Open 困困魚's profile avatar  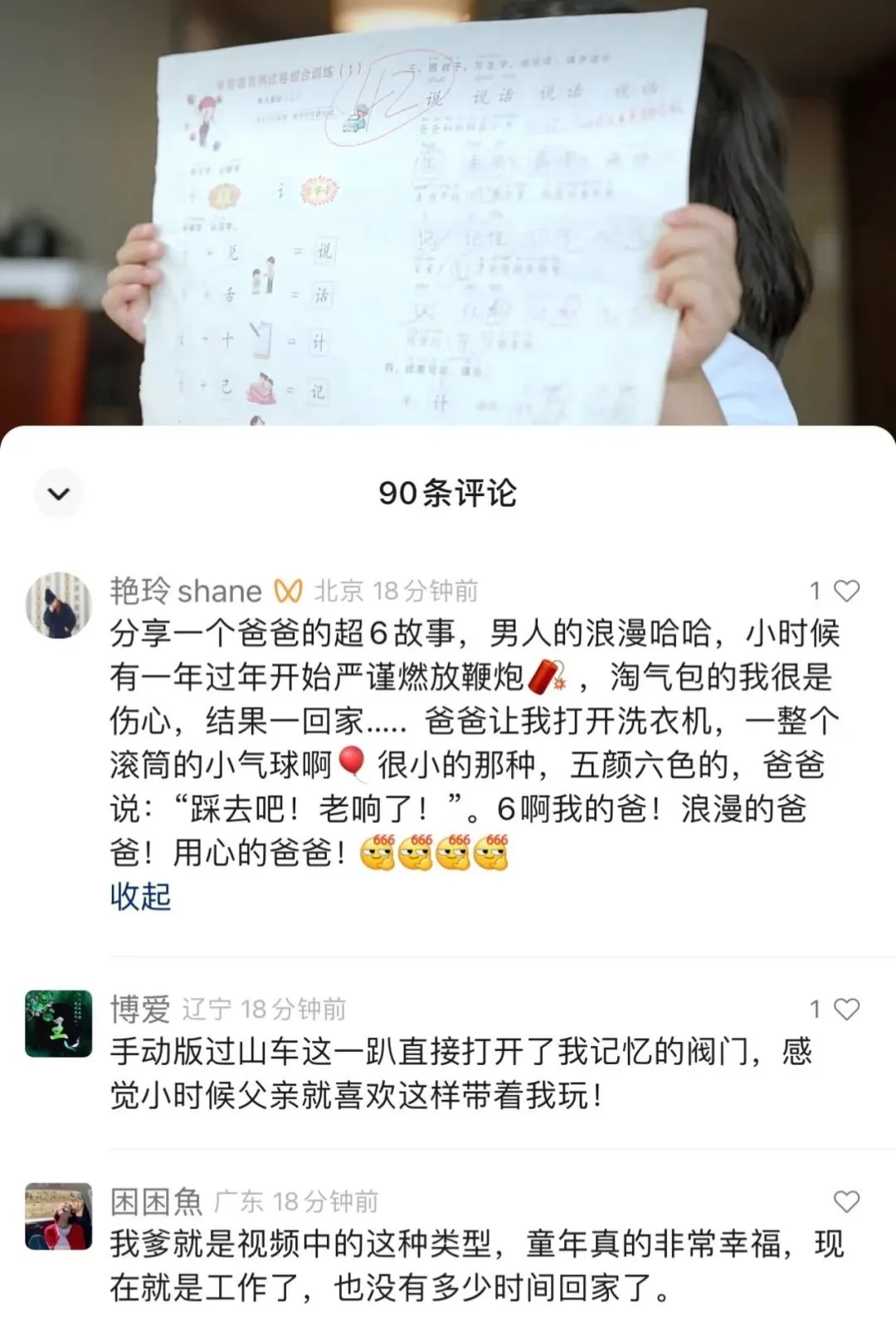click(59, 1216)
